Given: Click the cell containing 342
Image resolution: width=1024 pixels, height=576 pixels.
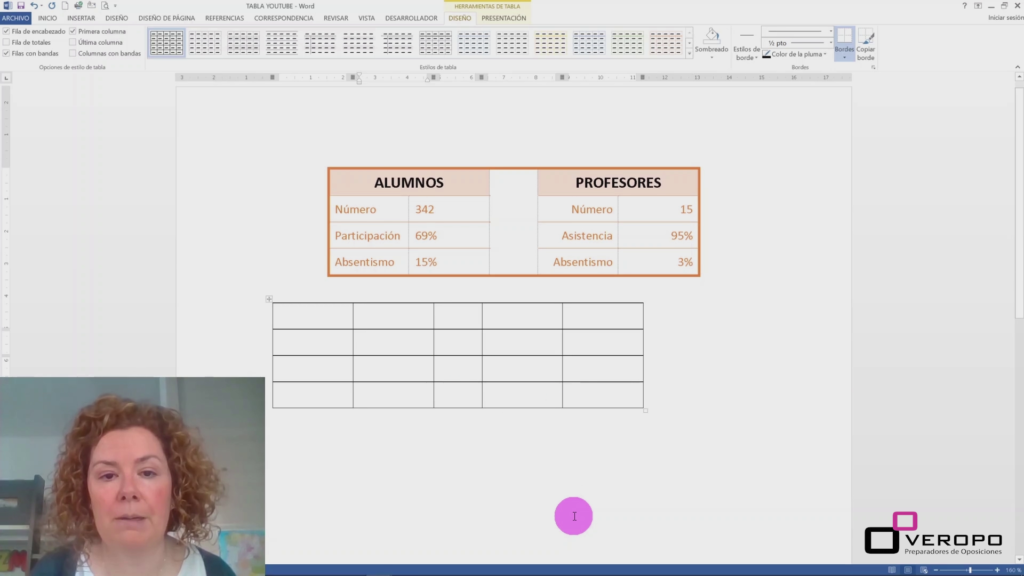Looking at the screenshot, I should 449,209.
